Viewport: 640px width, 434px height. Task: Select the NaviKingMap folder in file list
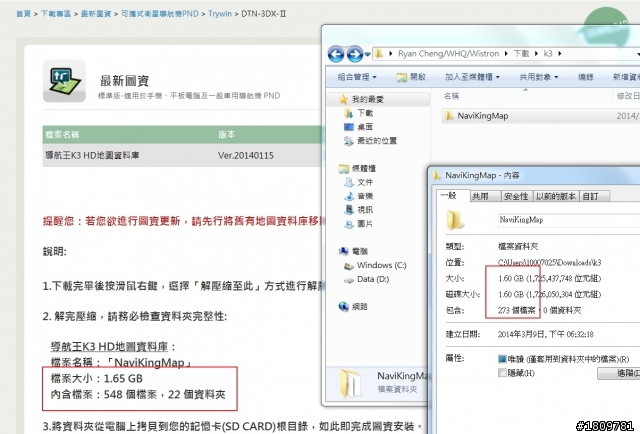click(x=482, y=116)
